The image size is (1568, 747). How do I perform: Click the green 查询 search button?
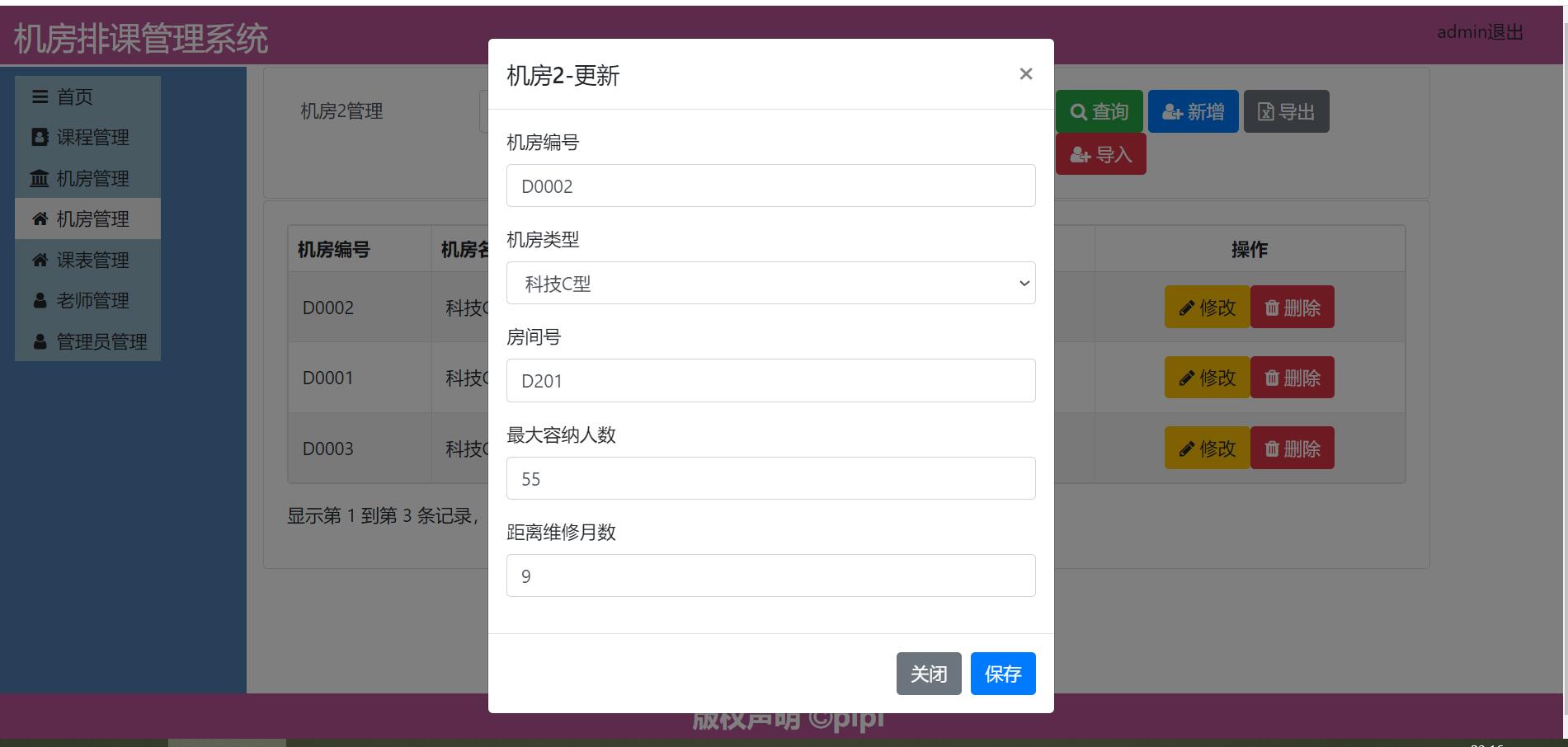click(1099, 111)
